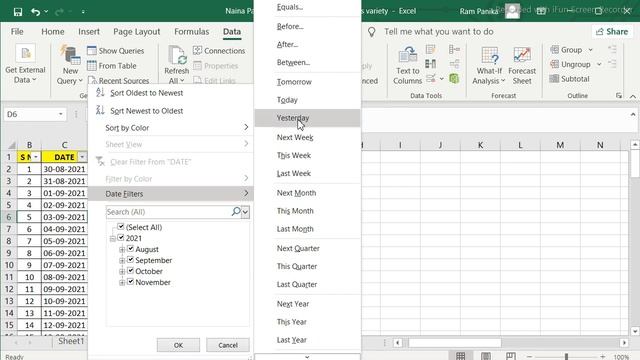Open the Customize Quick Access Toolbar arrow
640x360 pixels.
(x=83, y=12)
